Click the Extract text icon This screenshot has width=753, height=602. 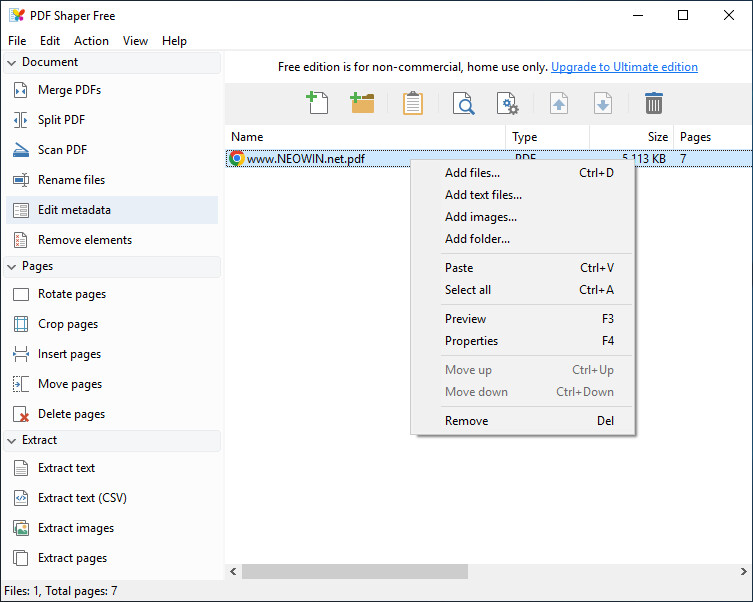point(21,468)
